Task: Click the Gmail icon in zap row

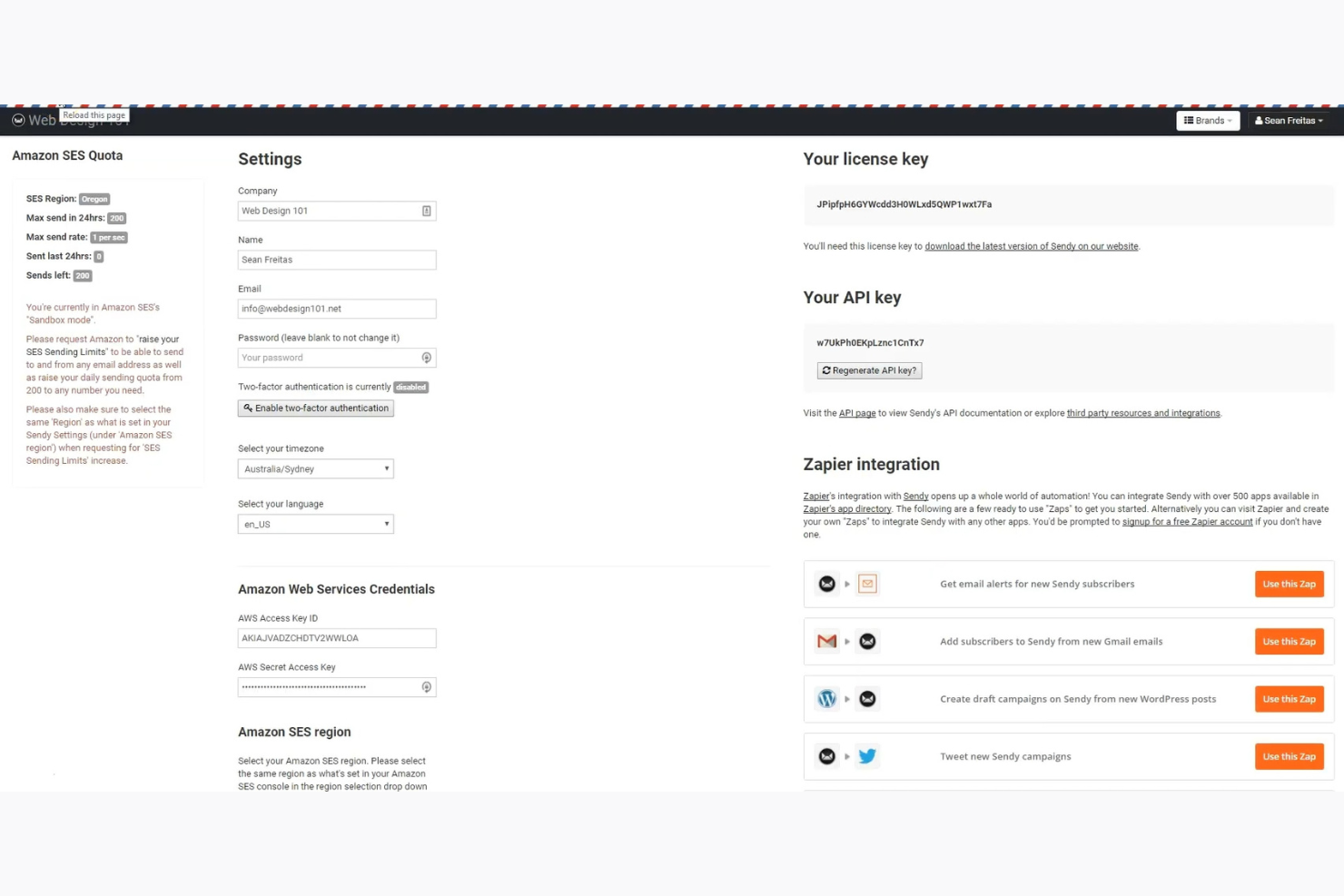Action: tap(826, 642)
